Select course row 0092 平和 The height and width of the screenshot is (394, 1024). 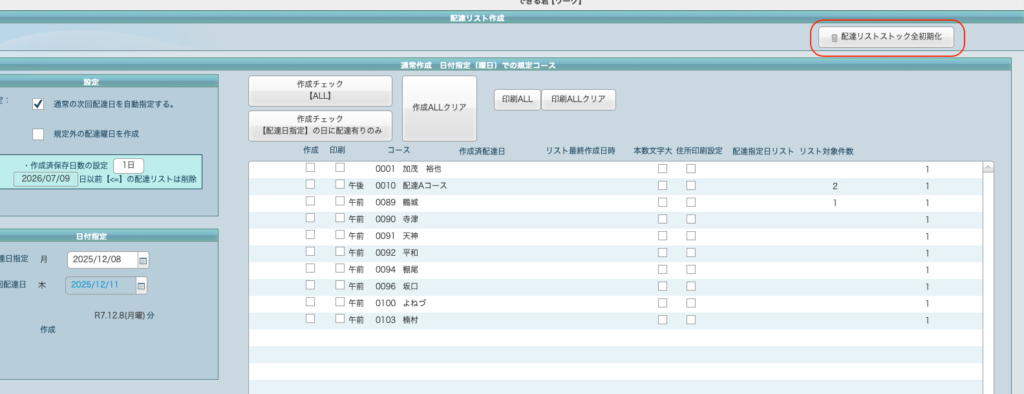click(615, 254)
